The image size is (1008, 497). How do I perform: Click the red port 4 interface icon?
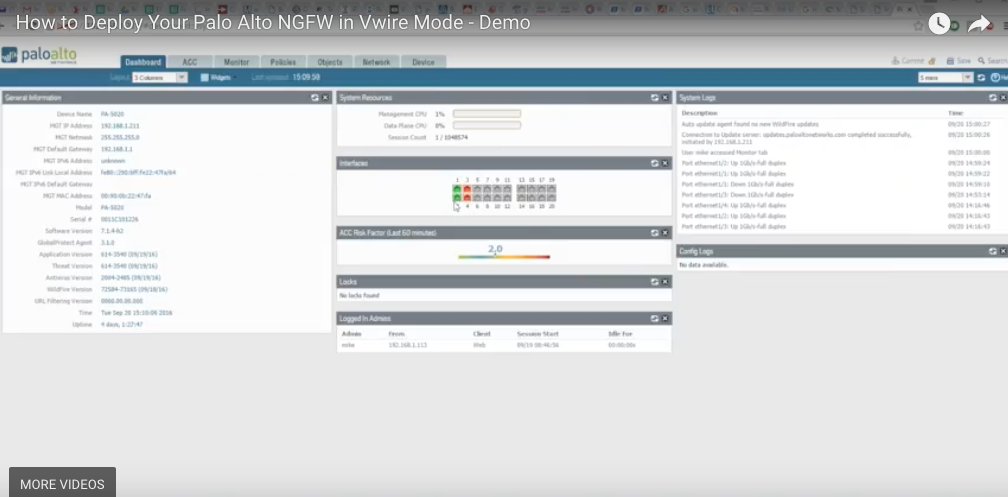[x=467, y=197]
